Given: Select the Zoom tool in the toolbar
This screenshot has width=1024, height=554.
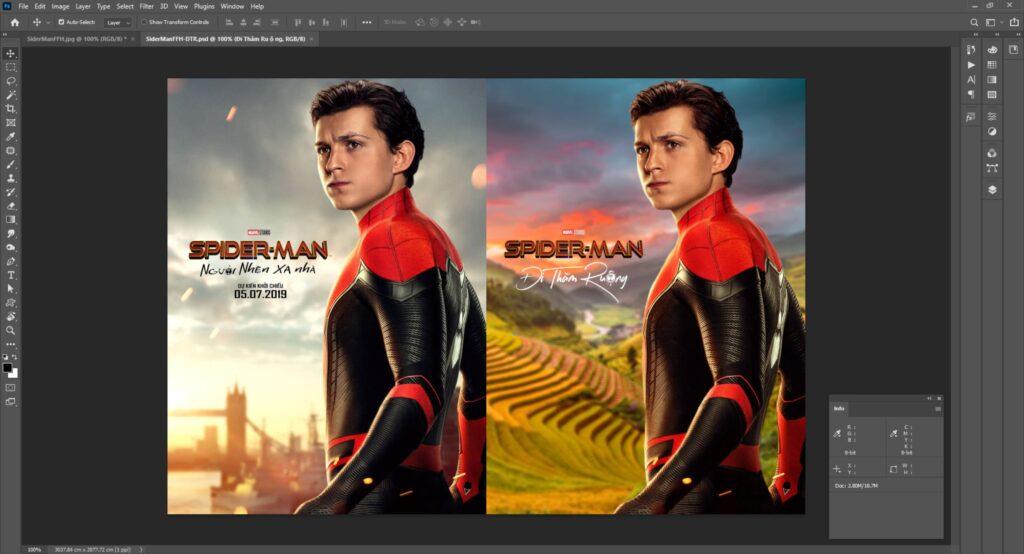Looking at the screenshot, I should [x=11, y=329].
